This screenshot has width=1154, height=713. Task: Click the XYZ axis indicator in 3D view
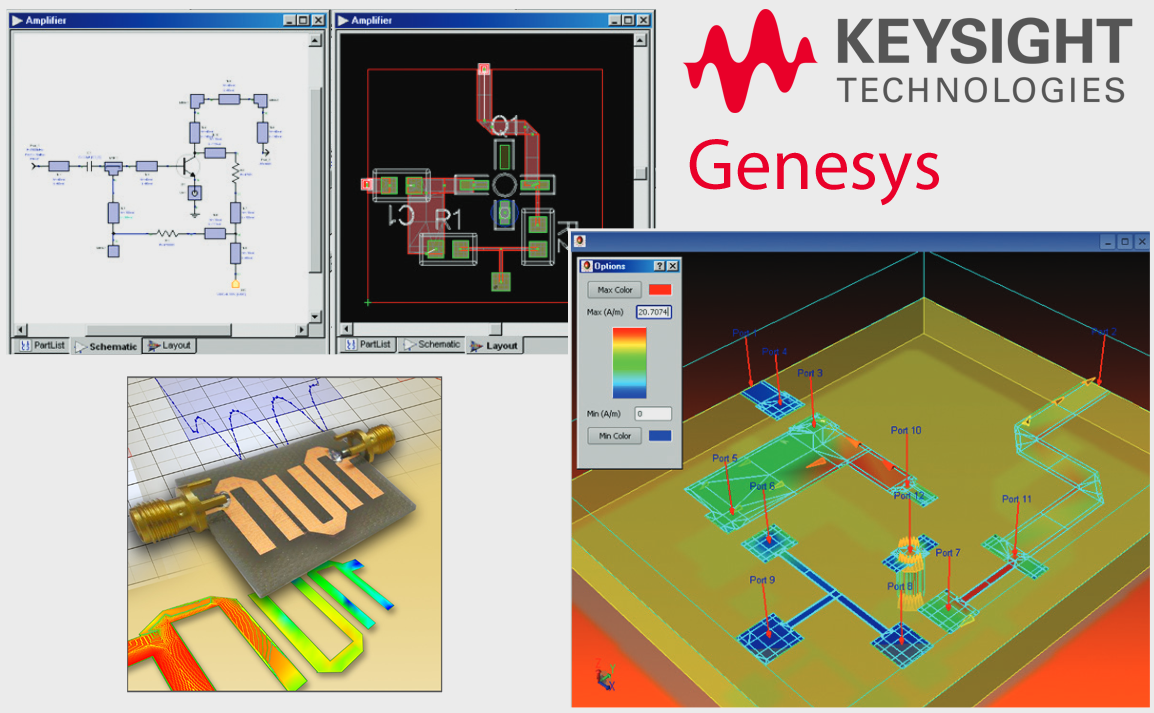click(x=606, y=675)
